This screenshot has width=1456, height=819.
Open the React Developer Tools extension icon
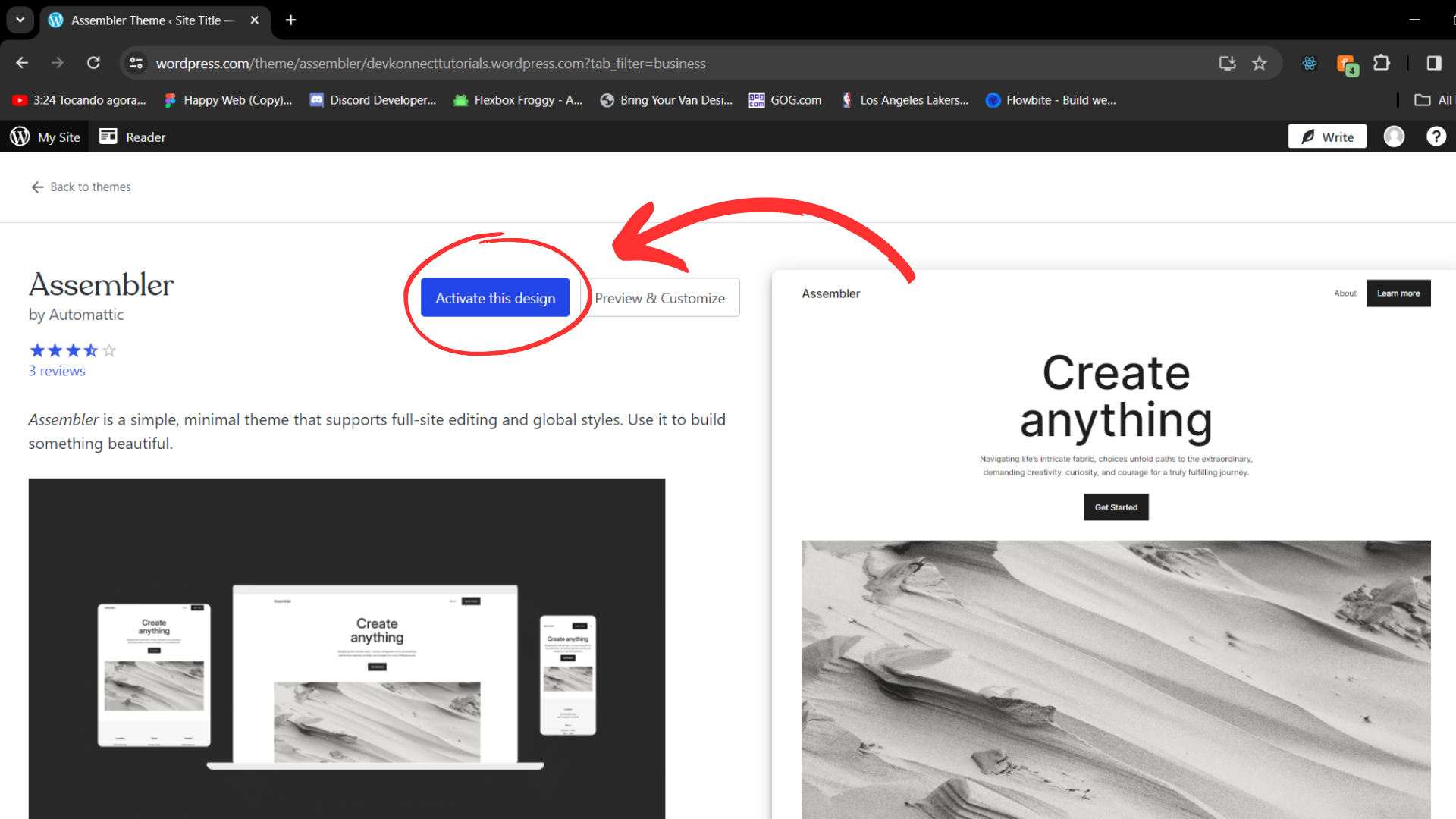point(1310,63)
